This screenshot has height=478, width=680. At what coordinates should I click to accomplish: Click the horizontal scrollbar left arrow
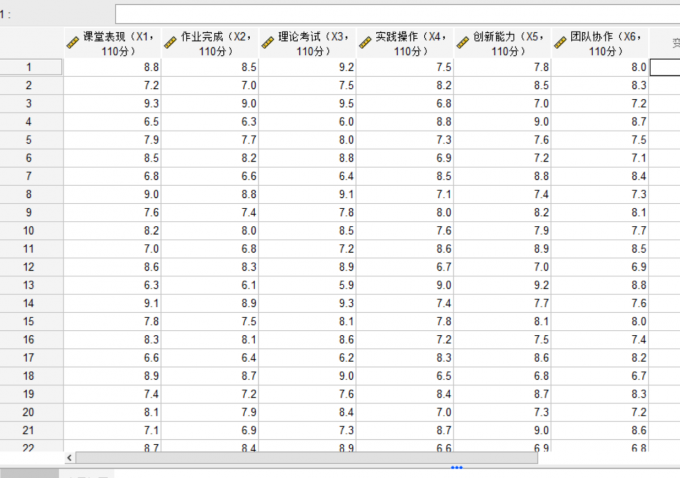(69, 458)
